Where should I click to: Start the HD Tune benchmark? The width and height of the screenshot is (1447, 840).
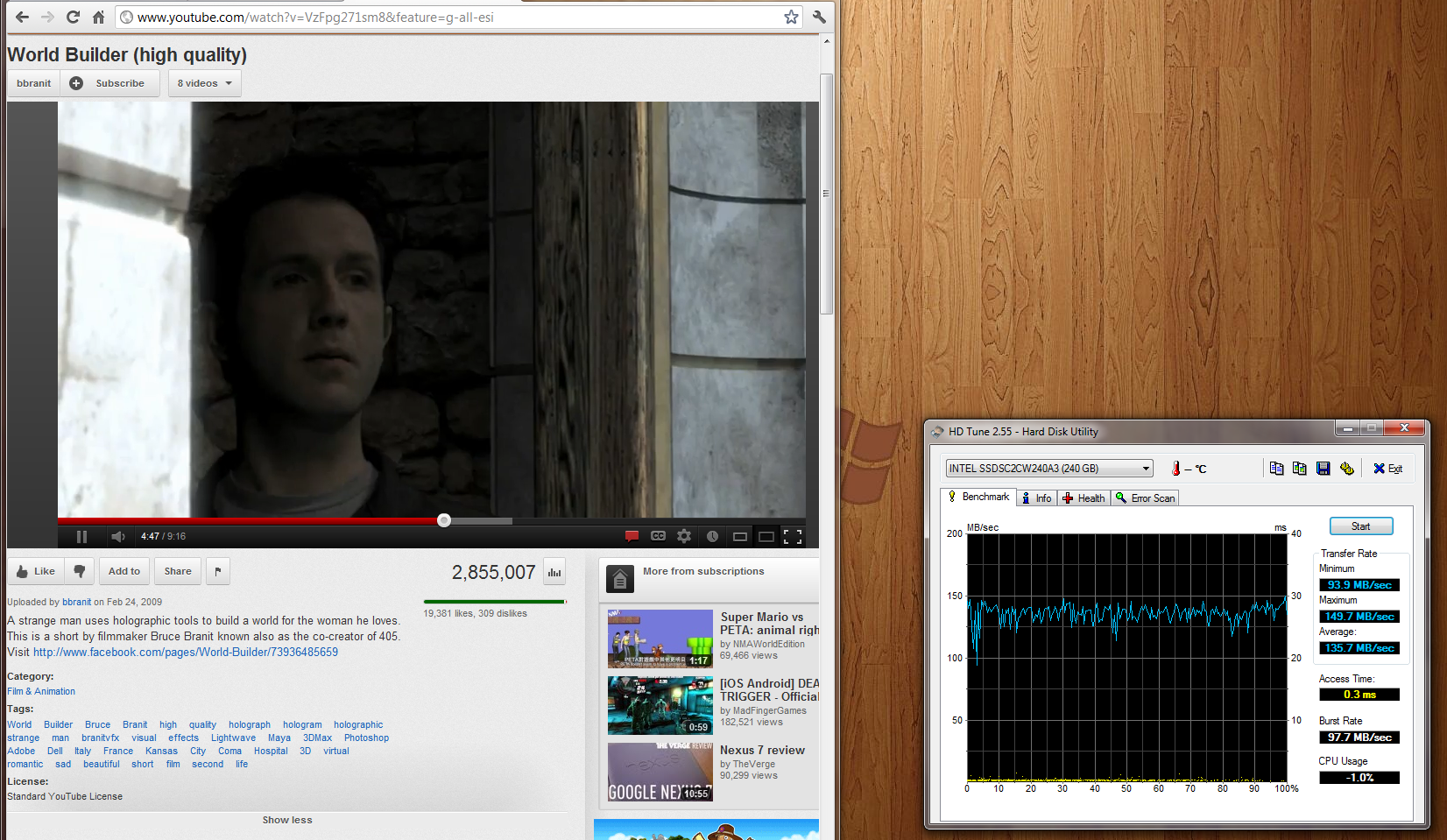click(x=1361, y=526)
